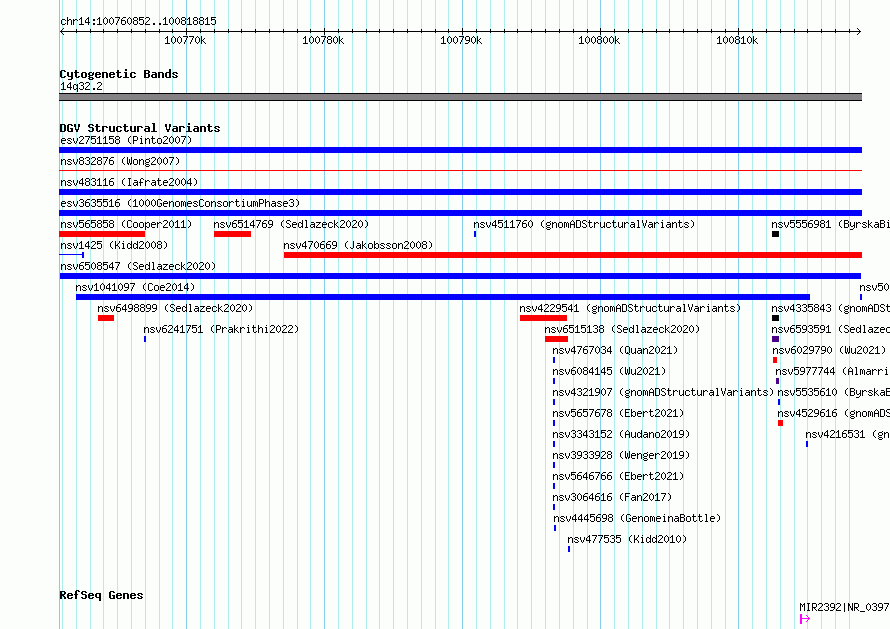Screen dimensions: 890x629
Task: Click the nsv6593591 variant label
Action: point(830,329)
